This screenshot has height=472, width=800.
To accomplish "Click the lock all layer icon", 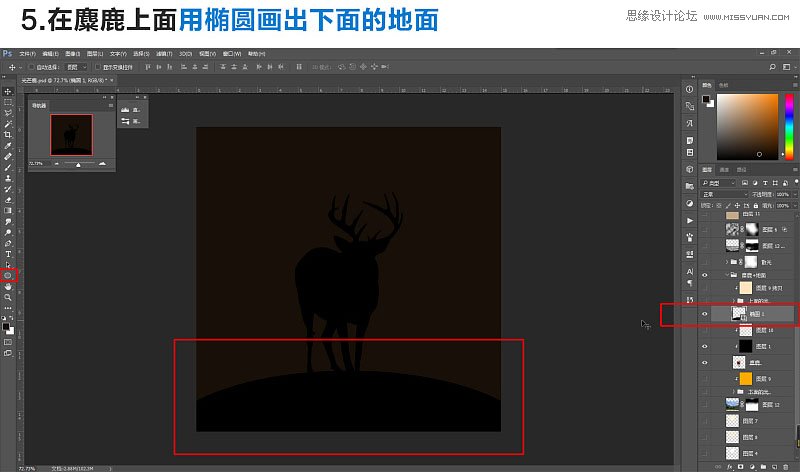I will point(756,205).
